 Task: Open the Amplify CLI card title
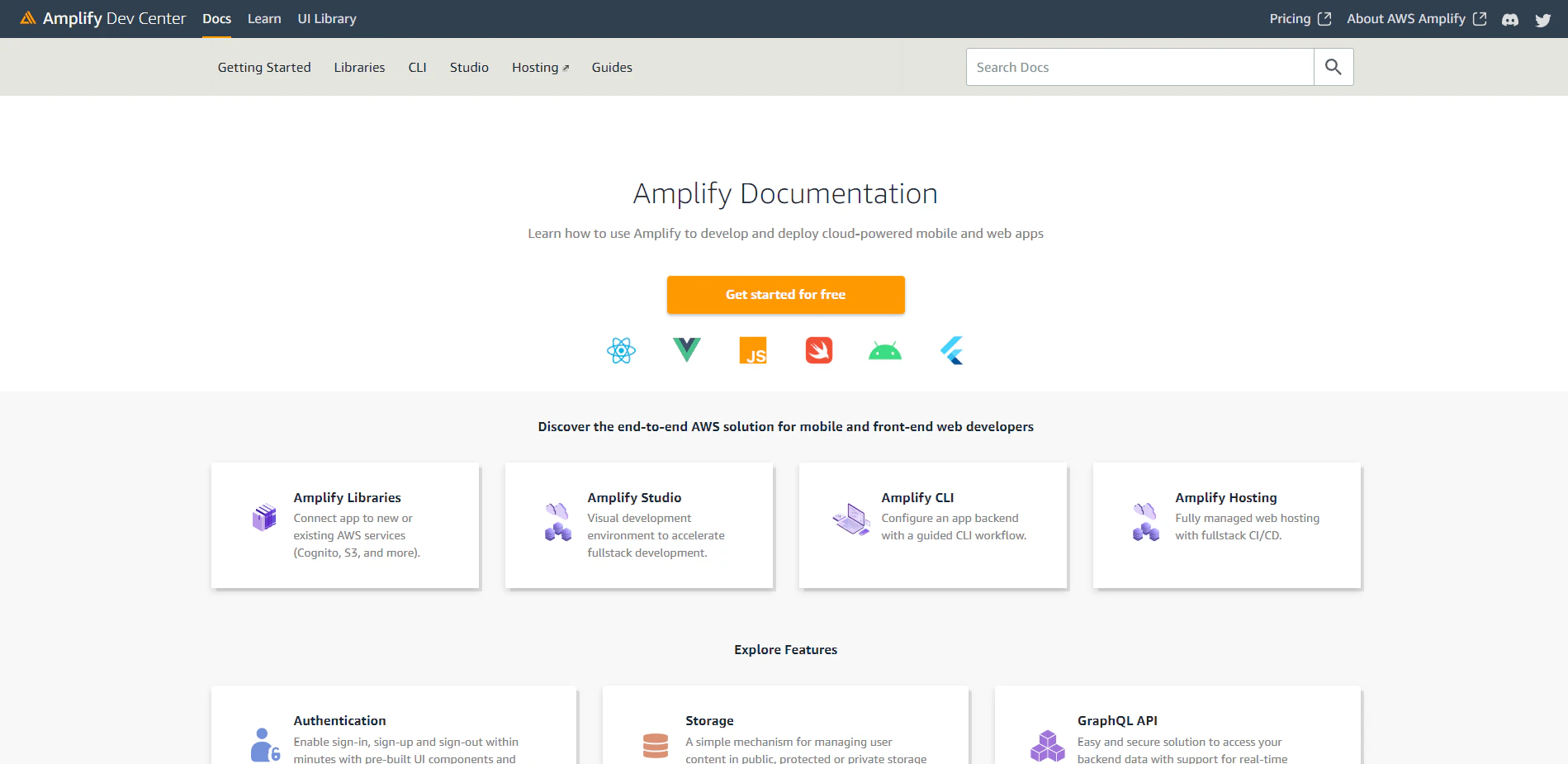(x=917, y=497)
